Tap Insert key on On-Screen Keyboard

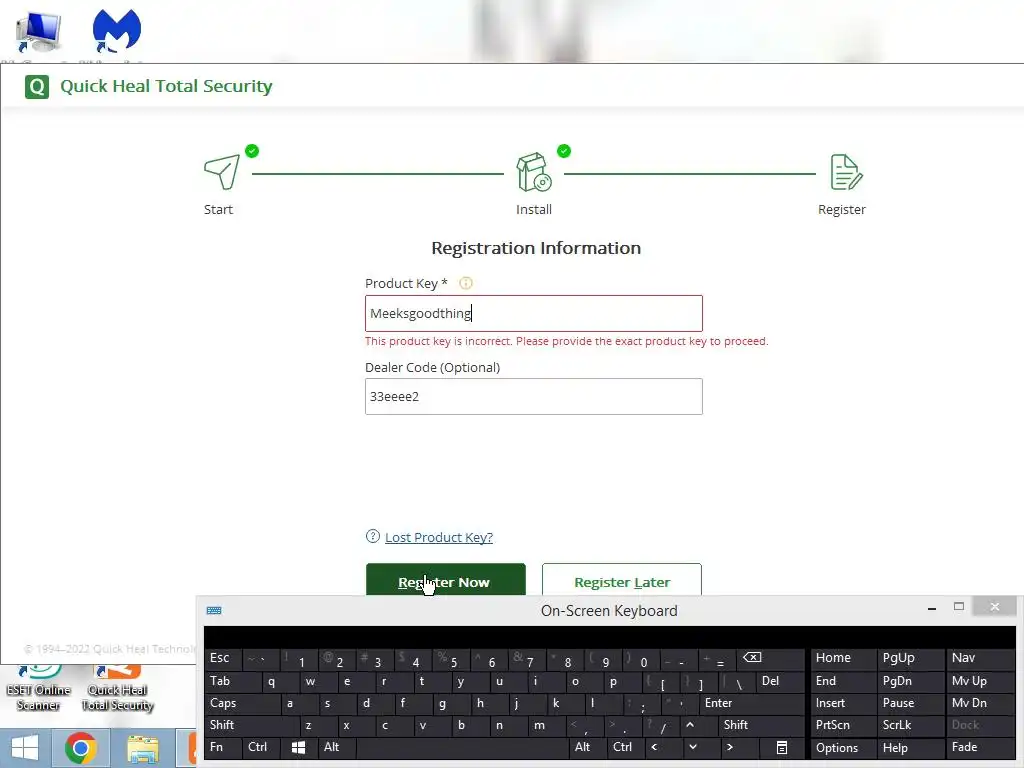843,703
